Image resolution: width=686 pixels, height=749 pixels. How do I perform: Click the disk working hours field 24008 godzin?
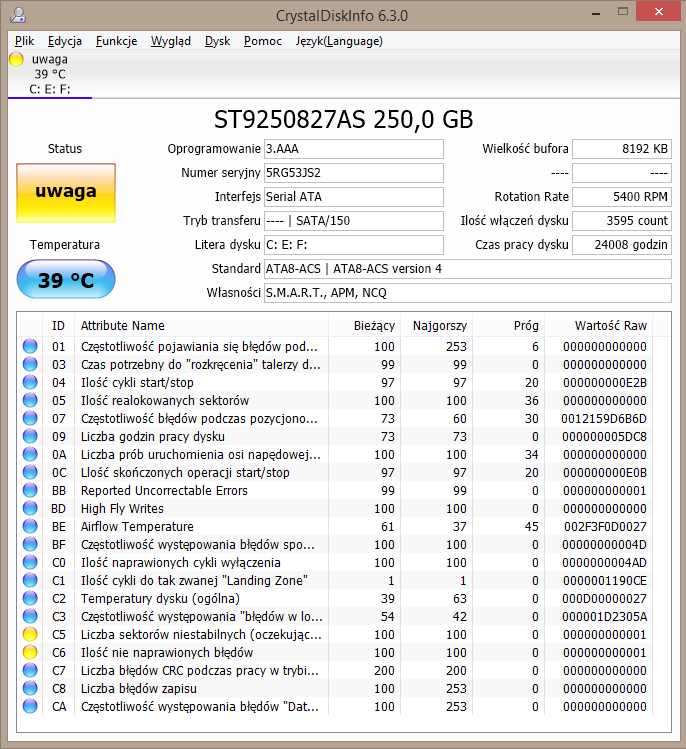coord(621,245)
